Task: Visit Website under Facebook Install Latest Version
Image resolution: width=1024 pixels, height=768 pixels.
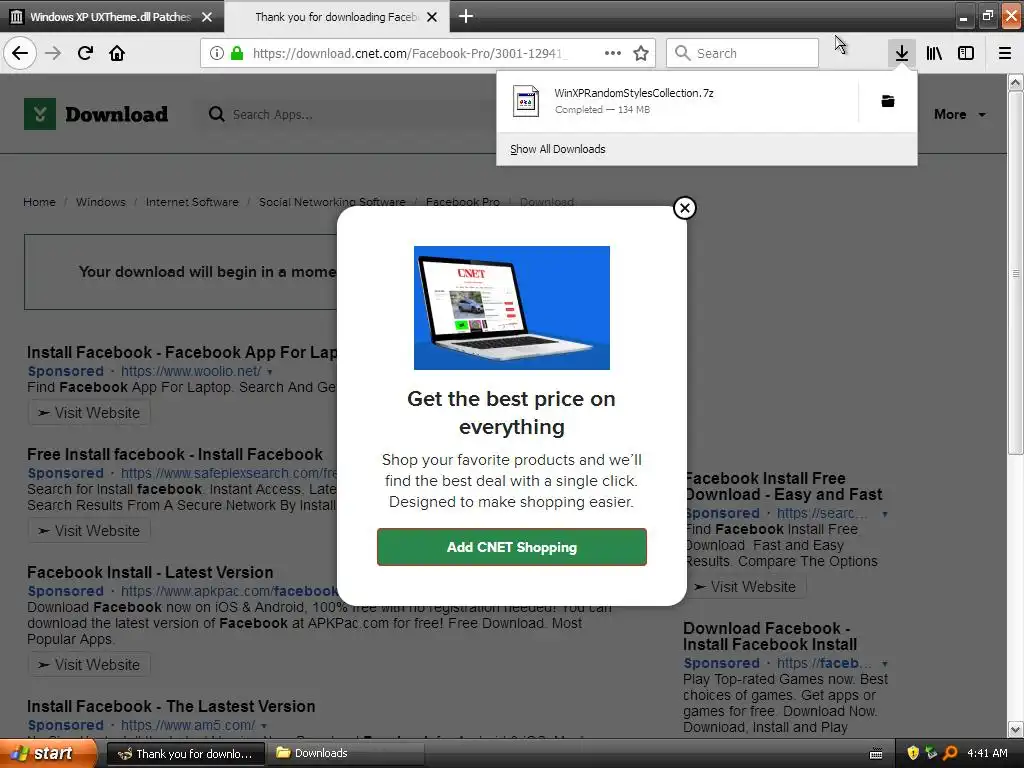Action: [89, 664]
